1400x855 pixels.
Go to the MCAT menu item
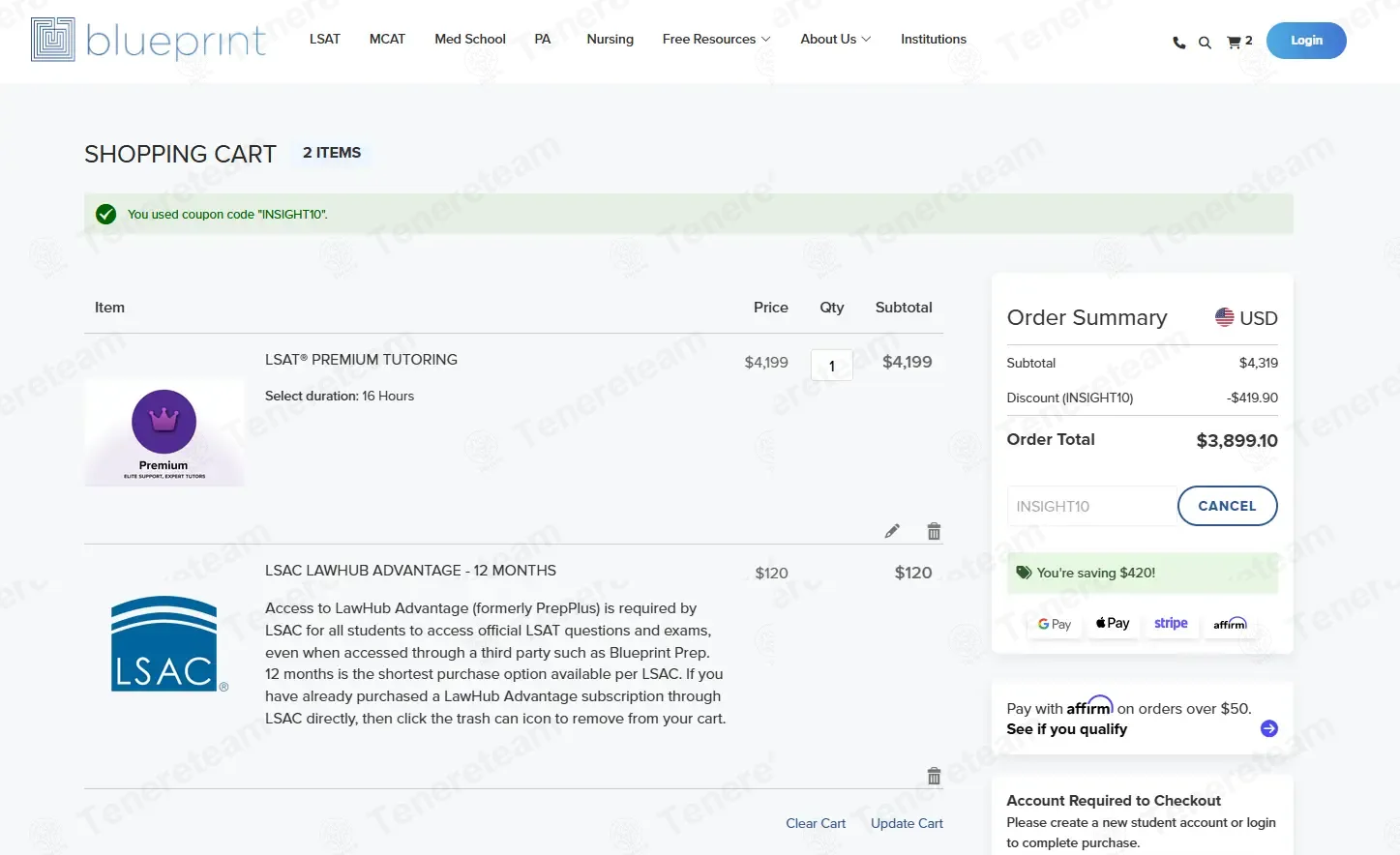[387, 40]
